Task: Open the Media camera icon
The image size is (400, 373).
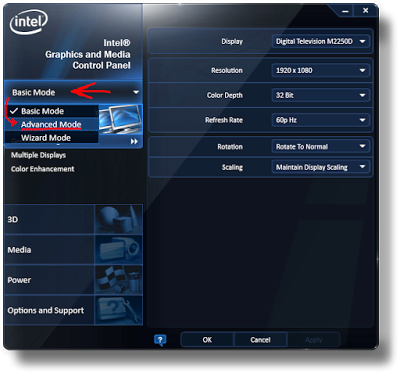Action: click(119, 249)
